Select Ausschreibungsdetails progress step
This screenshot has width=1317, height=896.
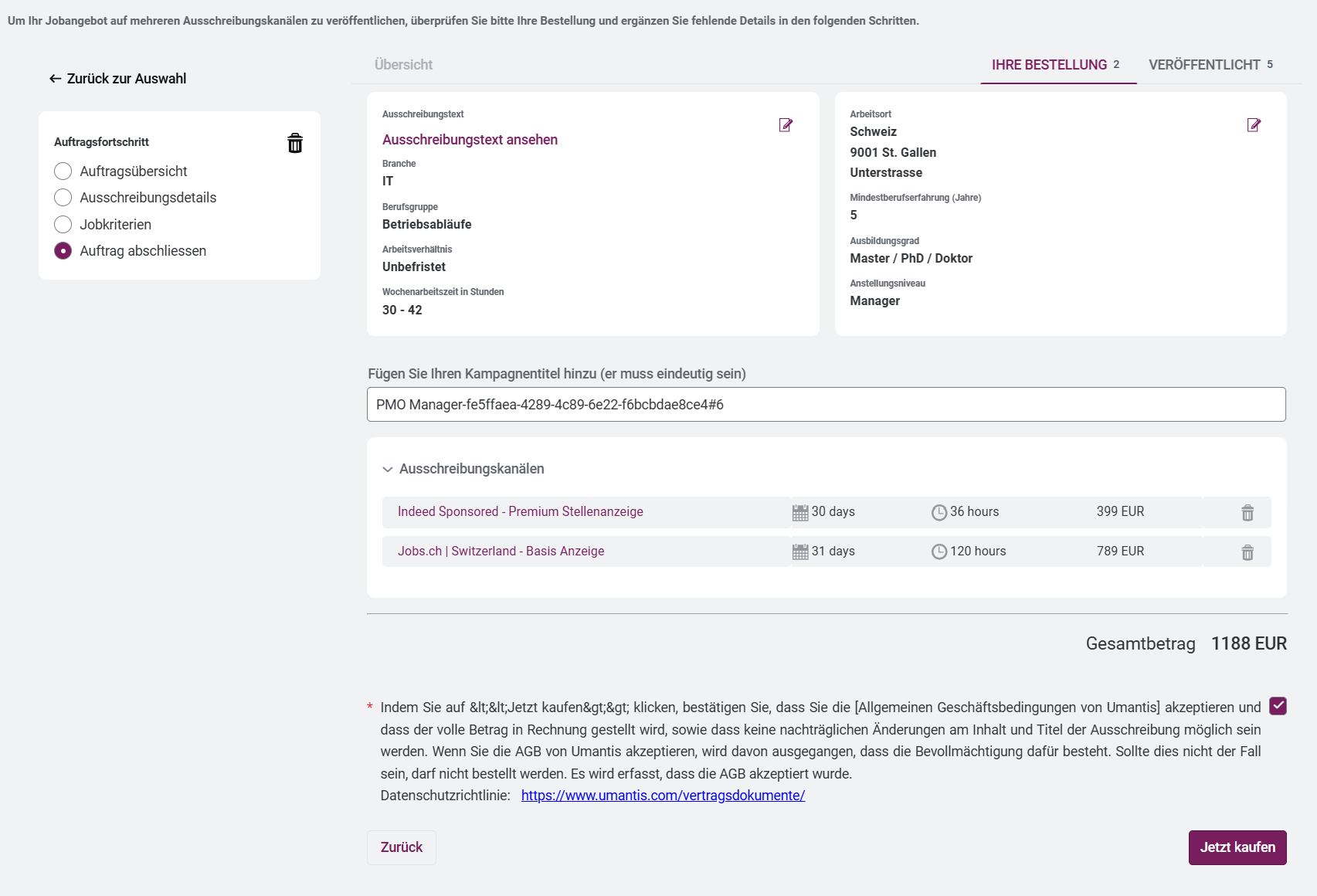[63, 198]
